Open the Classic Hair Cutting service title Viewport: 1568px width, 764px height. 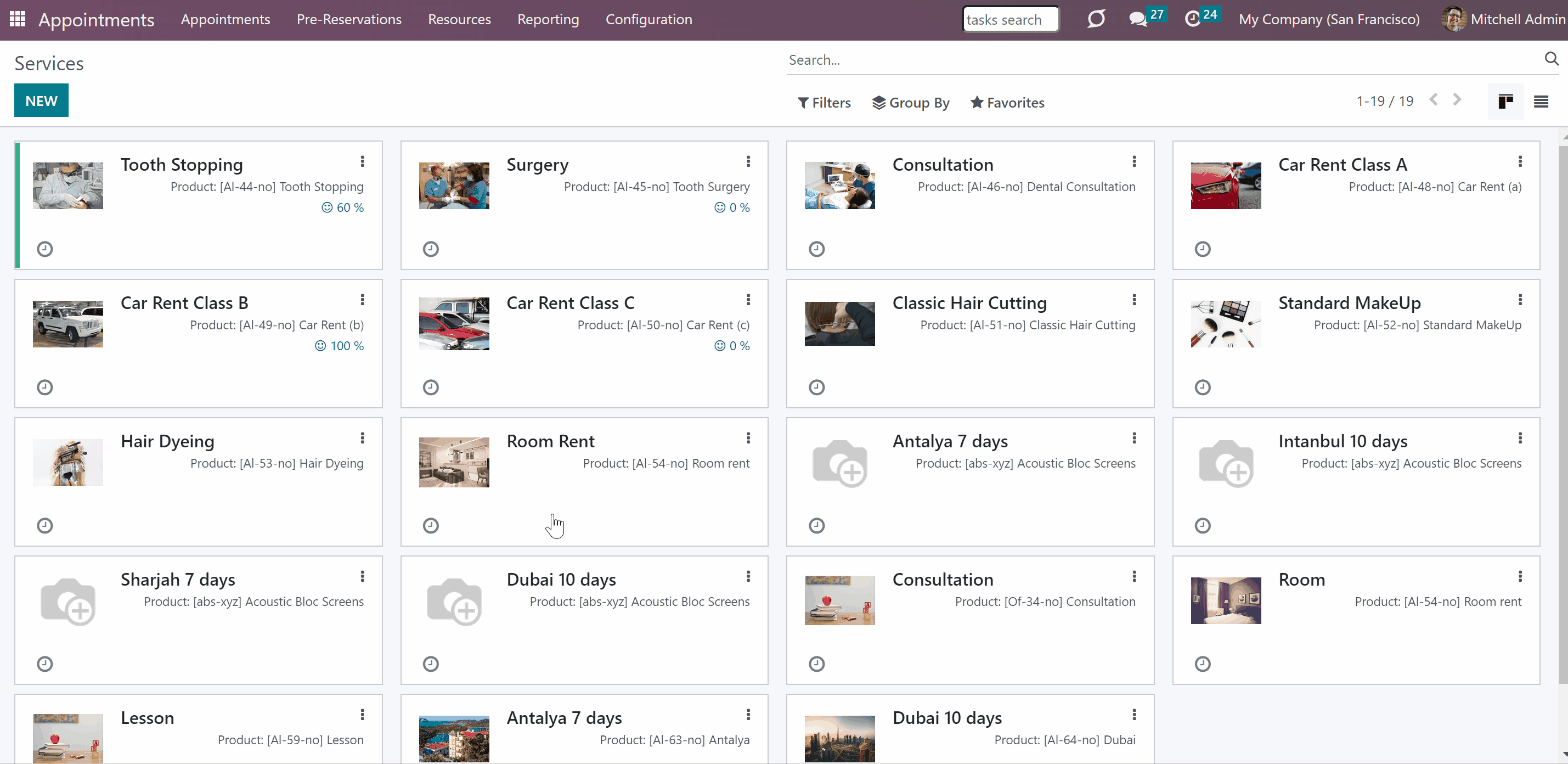point(969,302)
